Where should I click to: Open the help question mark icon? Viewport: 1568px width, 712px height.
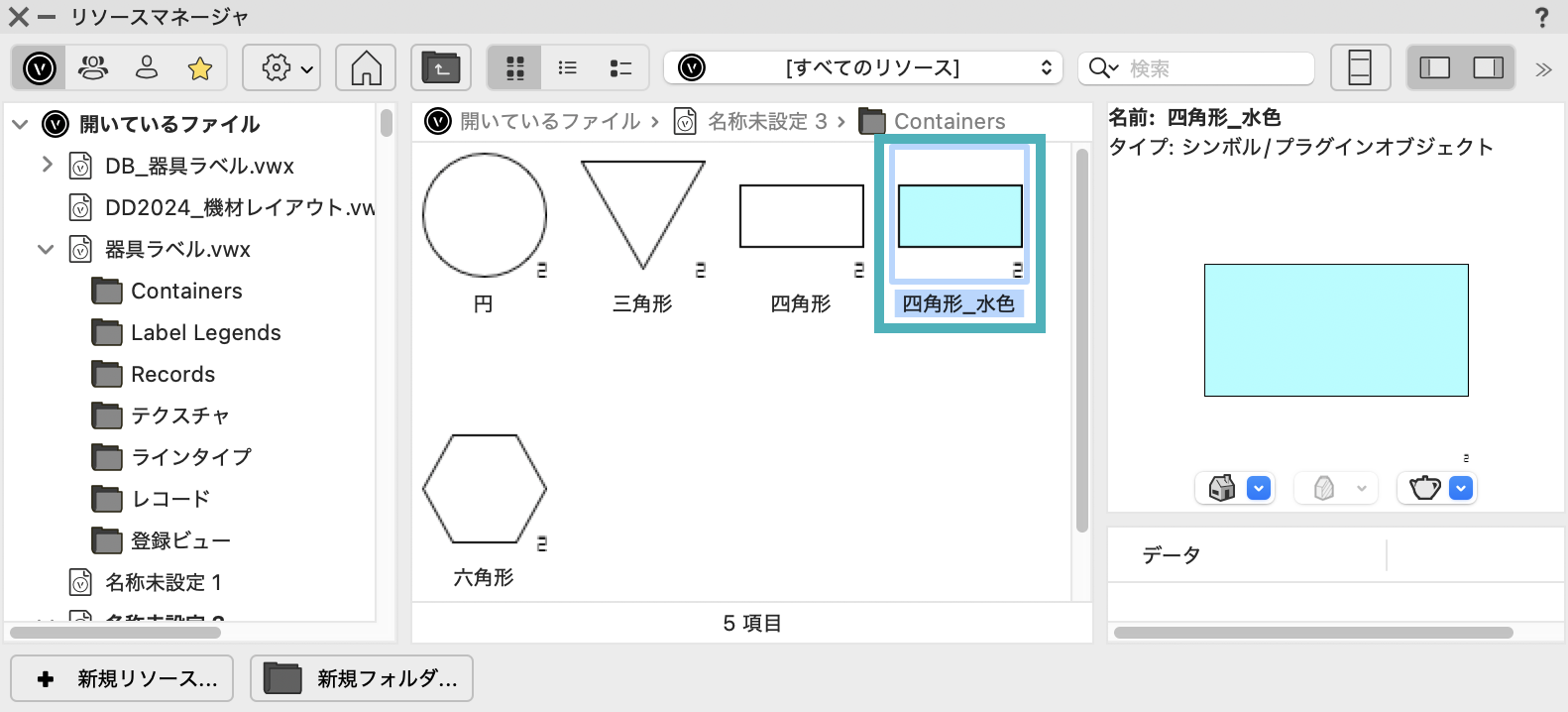[1541, 18]
